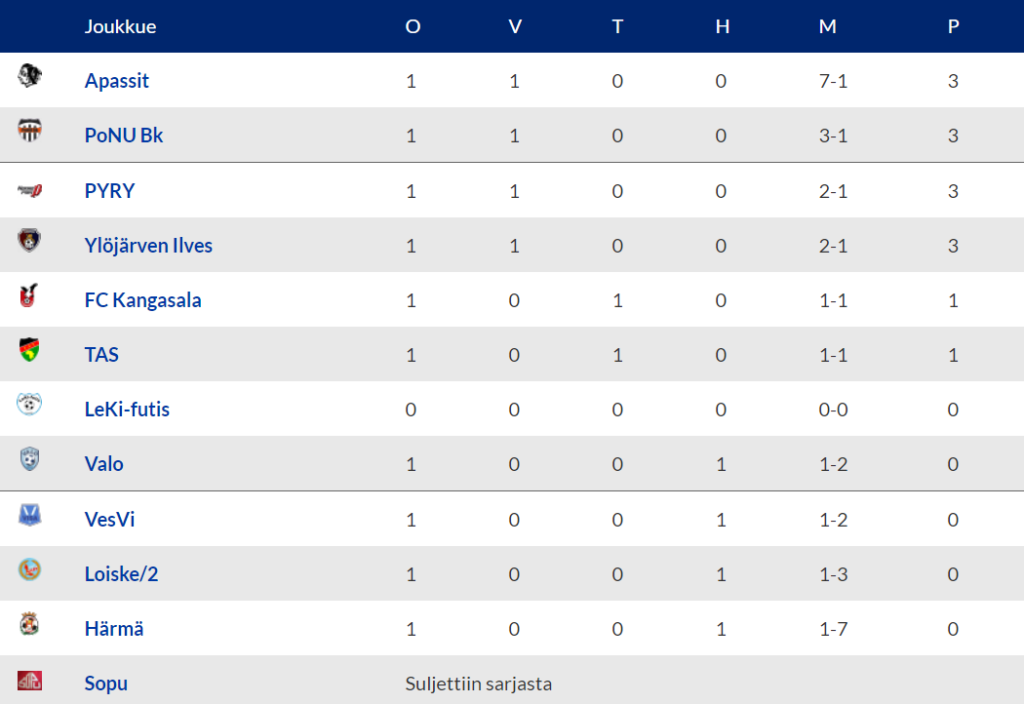Viewport: 1024px width, 704px height.
Task: Follow the Ylöjärven Ilves link
Action: point(148,246)
